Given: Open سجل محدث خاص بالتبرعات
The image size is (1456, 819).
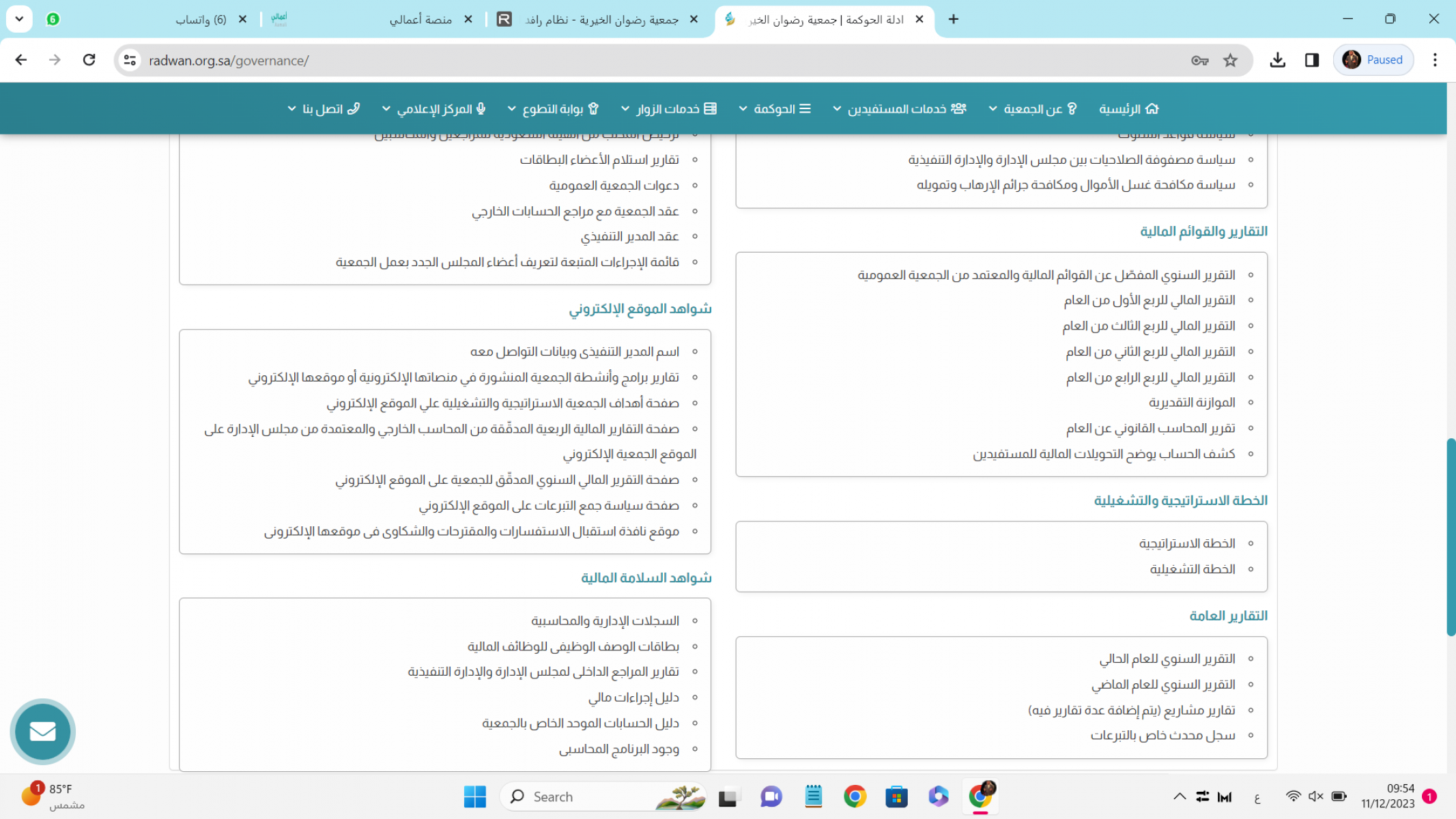Looking at the screenshot, I should [1162, 736].
